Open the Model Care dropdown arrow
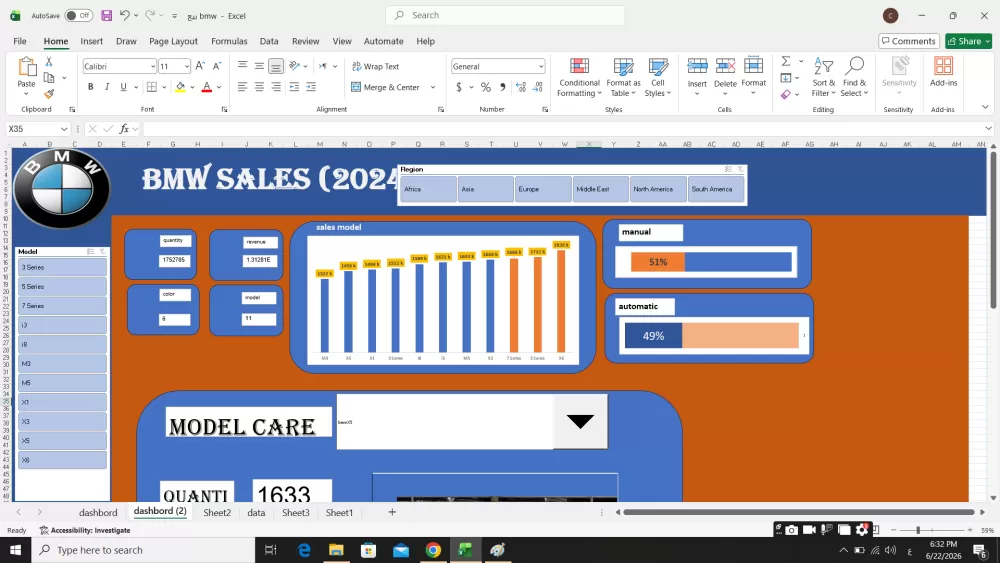 580,421
